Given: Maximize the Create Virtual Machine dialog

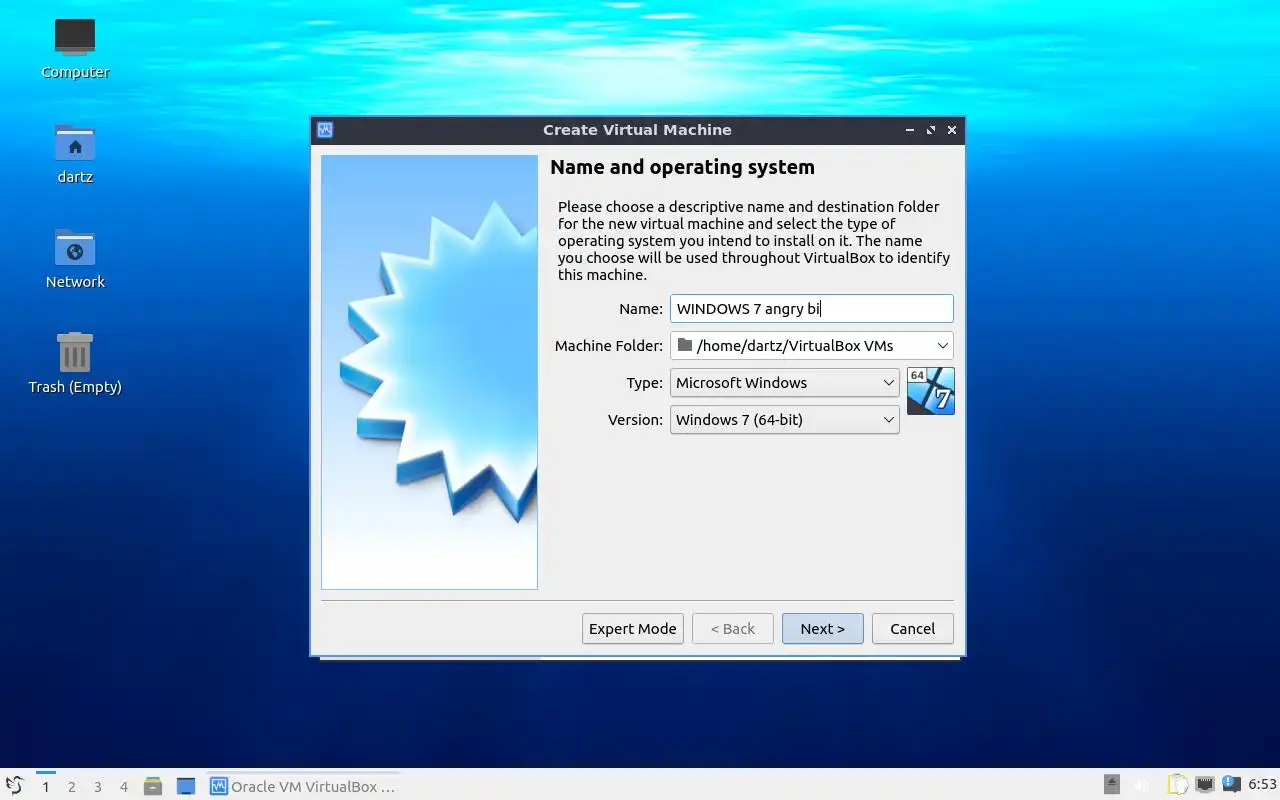Looking at the screenshot, I should pyautogui.click(x=931, y=130).
